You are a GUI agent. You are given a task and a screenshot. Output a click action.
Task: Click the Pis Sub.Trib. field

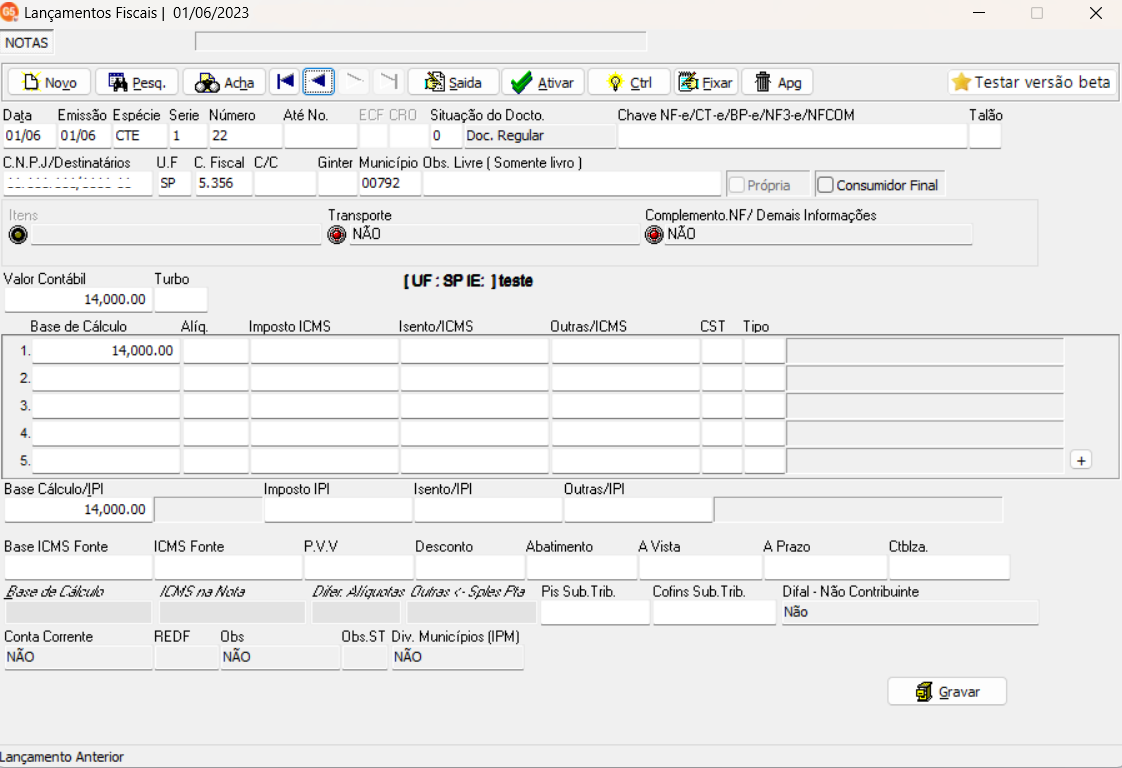click(x=595, y=613)
